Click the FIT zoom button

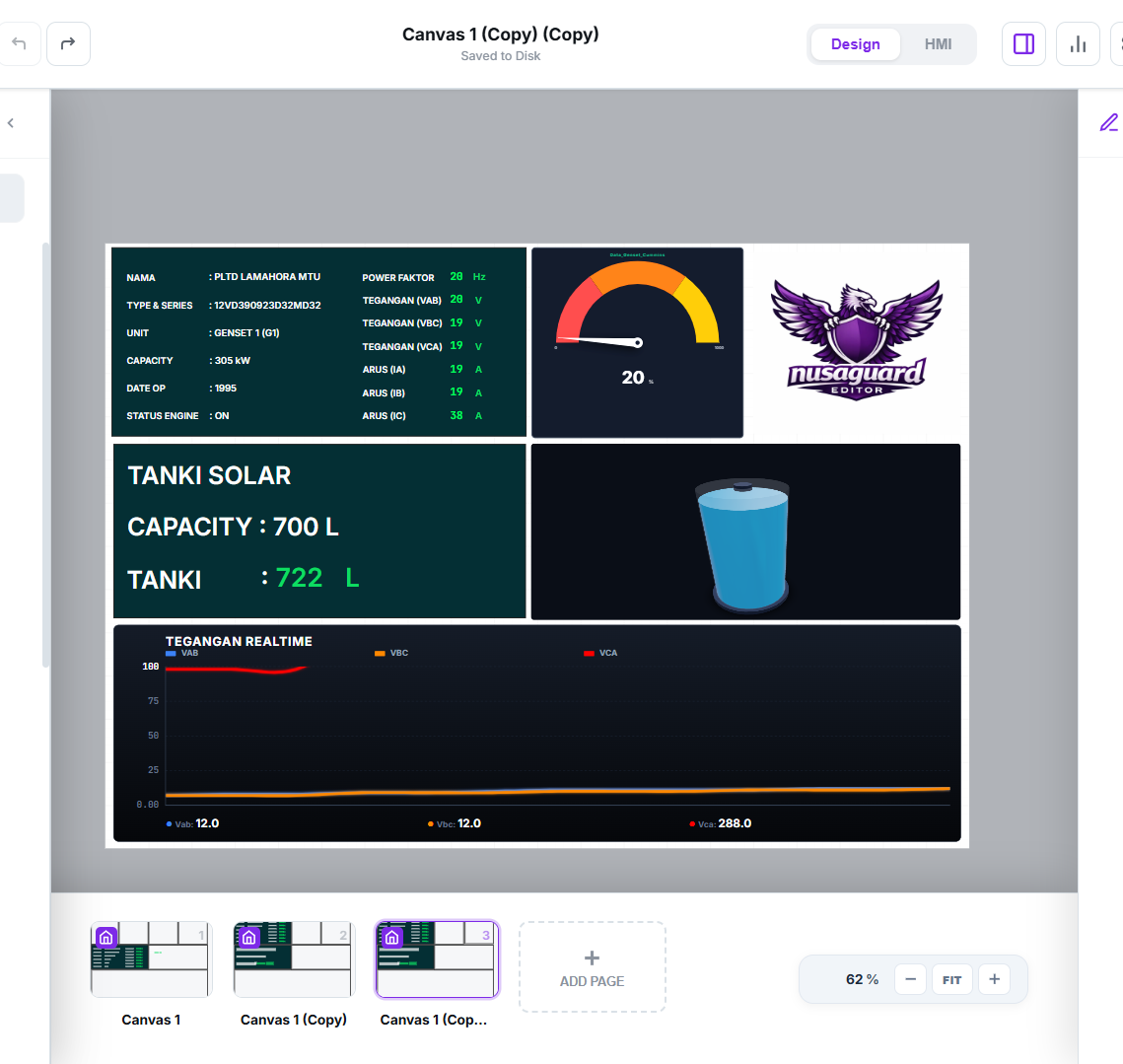pyautogui.click(x=951, y=979)
